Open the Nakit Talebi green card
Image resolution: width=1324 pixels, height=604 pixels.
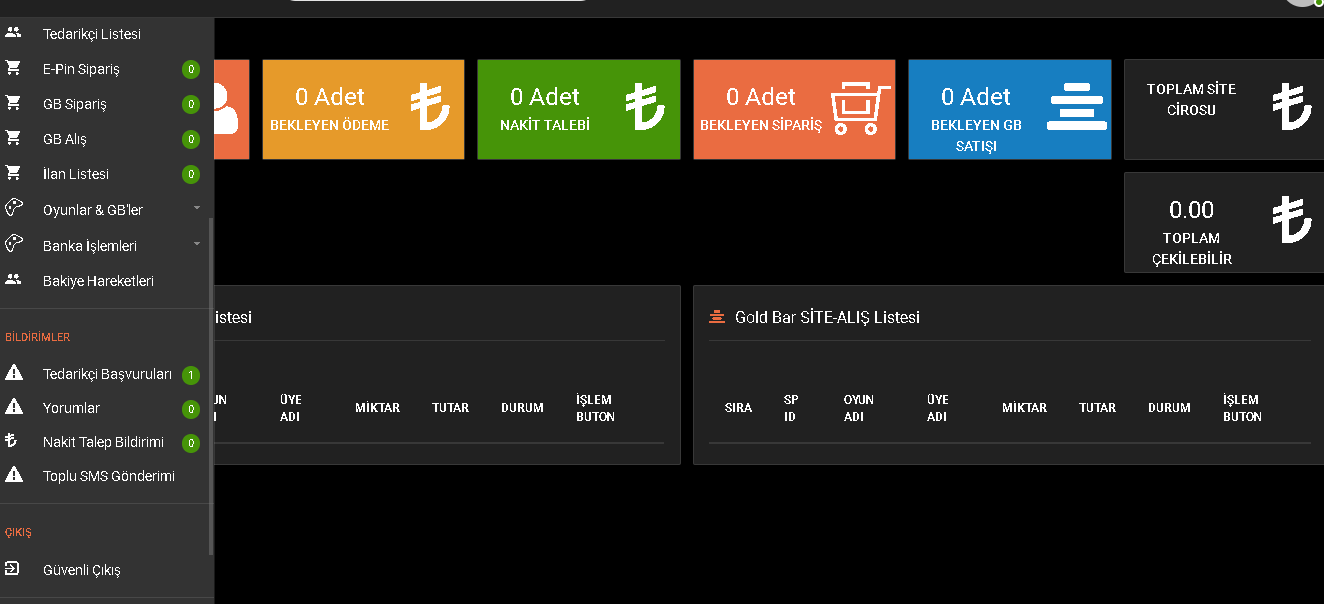[x=578, y=109]
